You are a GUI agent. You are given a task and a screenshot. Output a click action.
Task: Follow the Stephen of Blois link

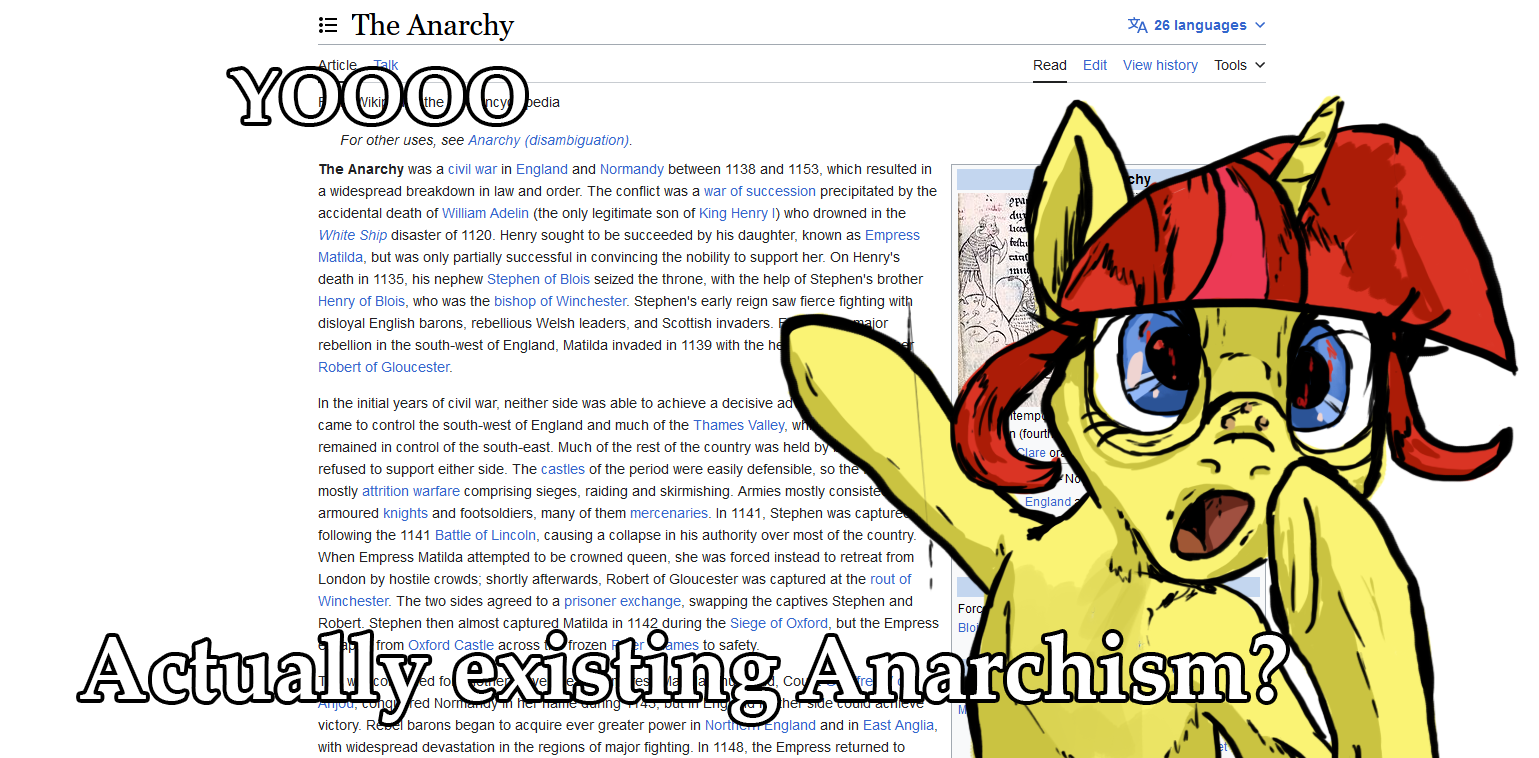538,279
